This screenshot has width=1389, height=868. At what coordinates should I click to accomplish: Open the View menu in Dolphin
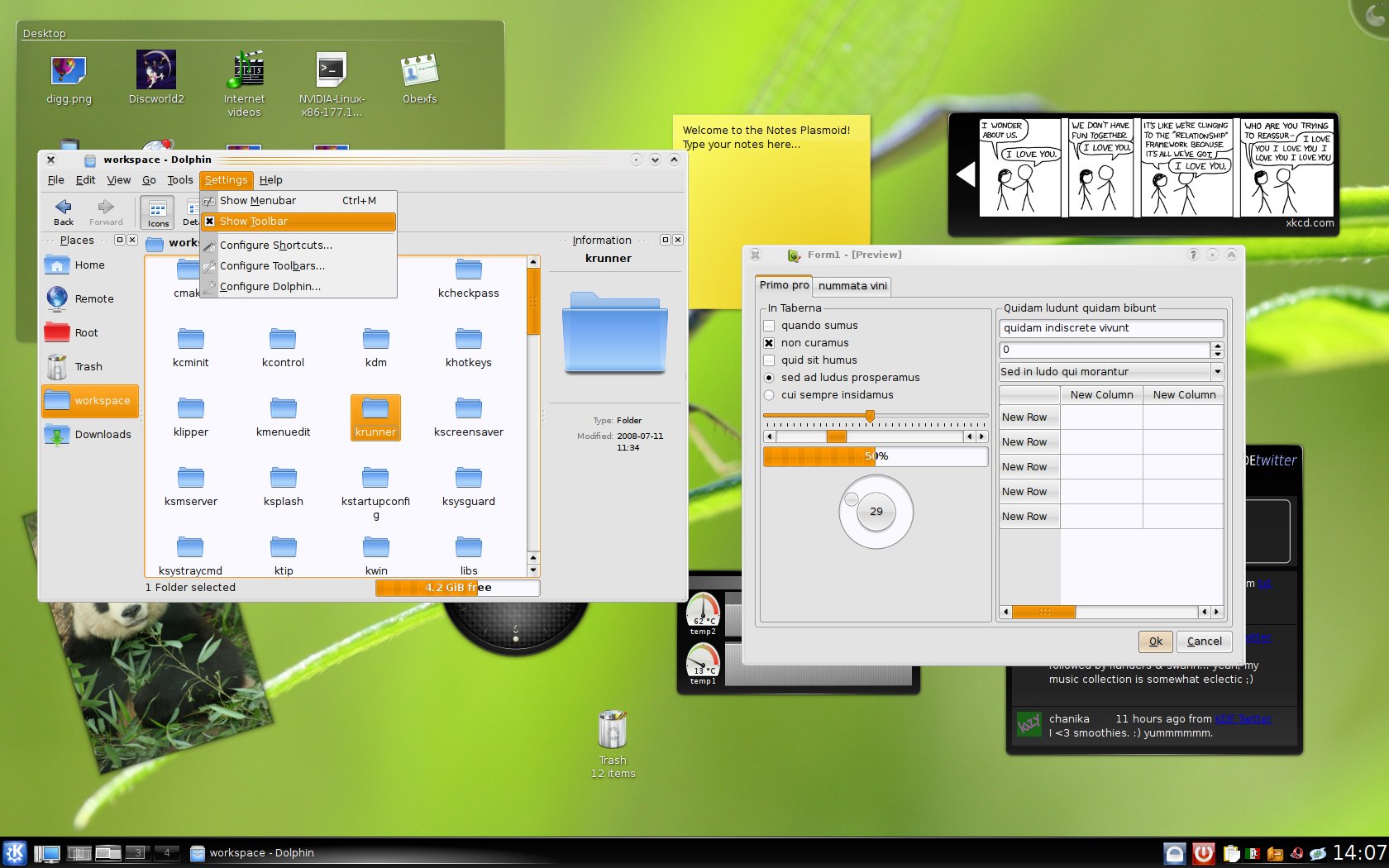tap(119, 180)
